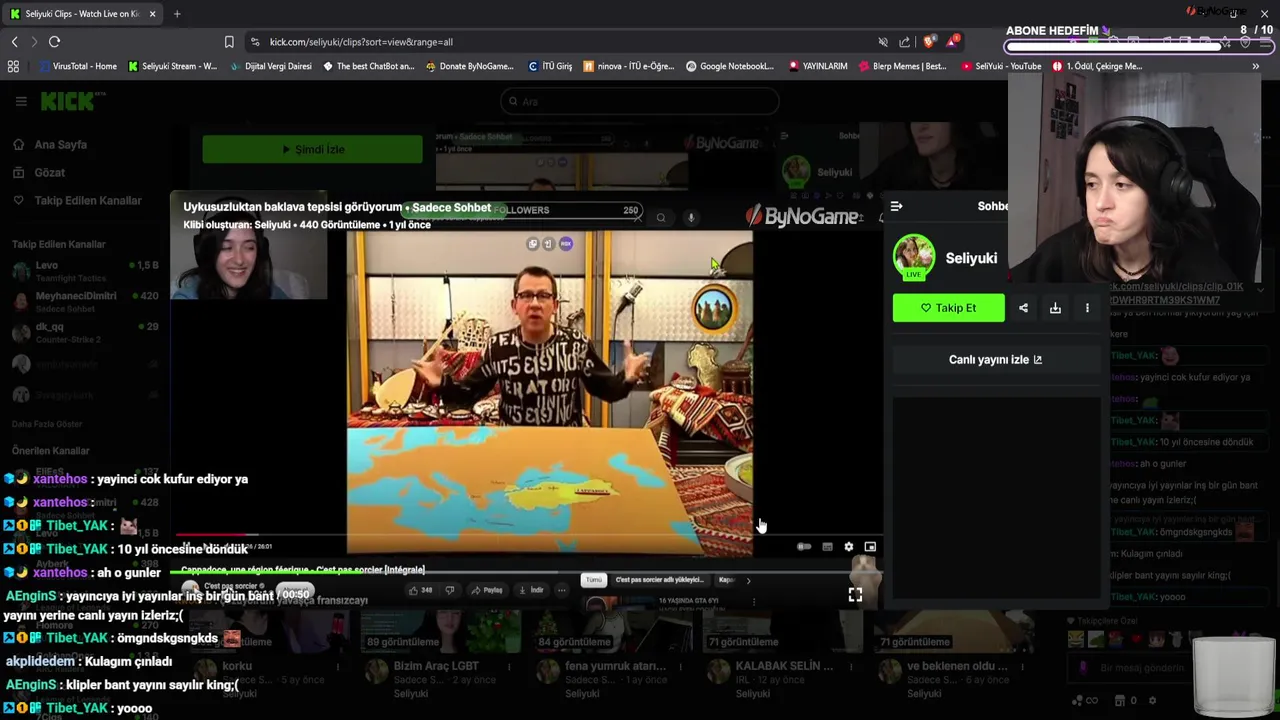Open the Dijital Vergi Dairesi bookmark

click(271, 66)
